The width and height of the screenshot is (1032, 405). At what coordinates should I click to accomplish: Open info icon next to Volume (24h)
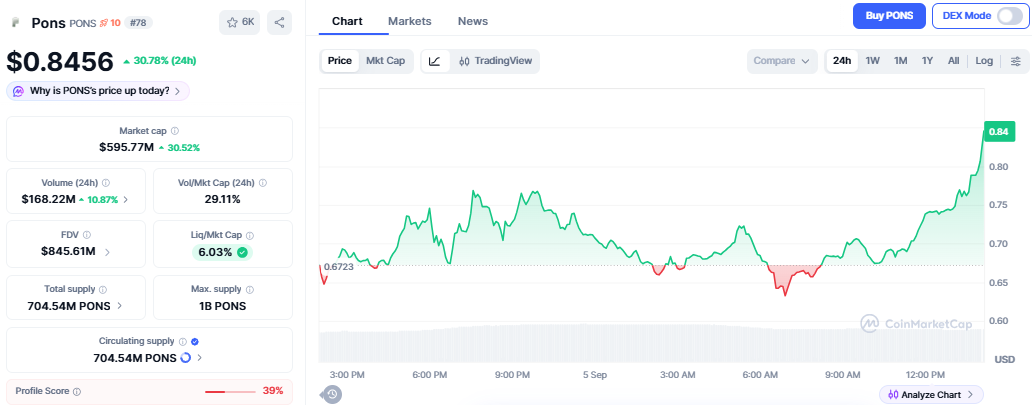click(106, 183)
